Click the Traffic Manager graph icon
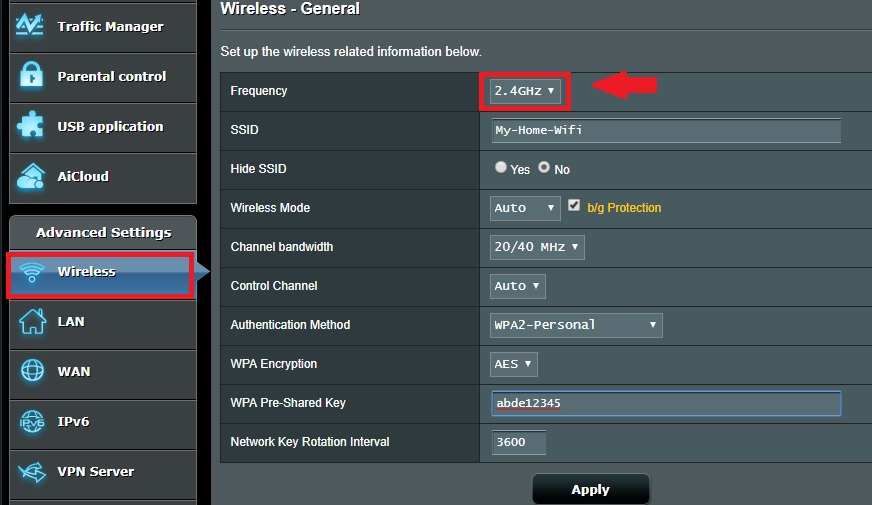 pyautogui.click(x=32, y=26)
